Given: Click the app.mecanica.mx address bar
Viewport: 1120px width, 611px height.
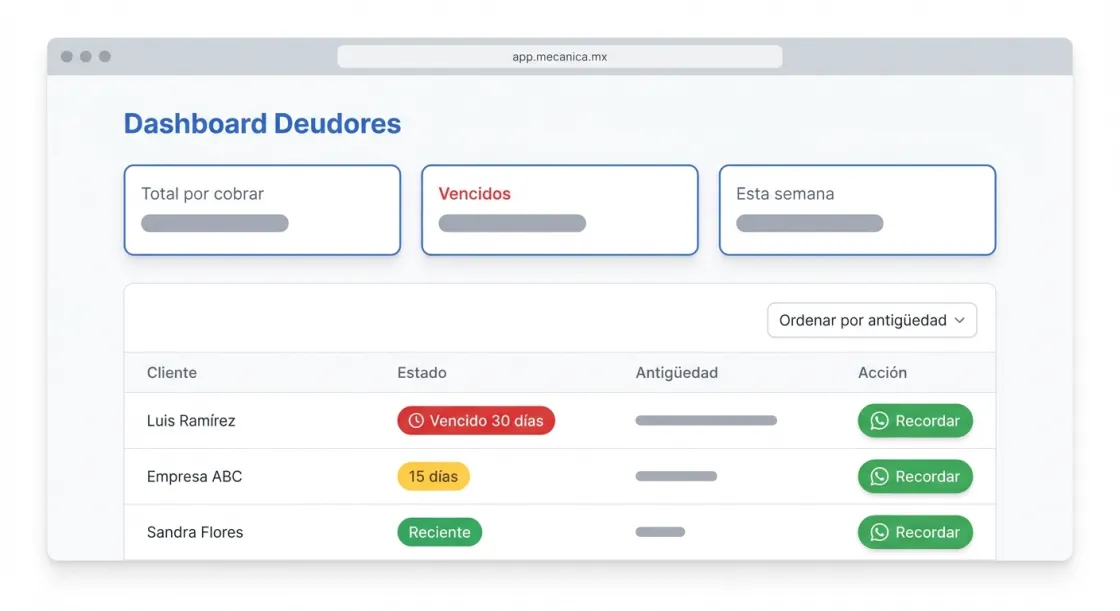Looking at the screenshot, I should 560,56.
